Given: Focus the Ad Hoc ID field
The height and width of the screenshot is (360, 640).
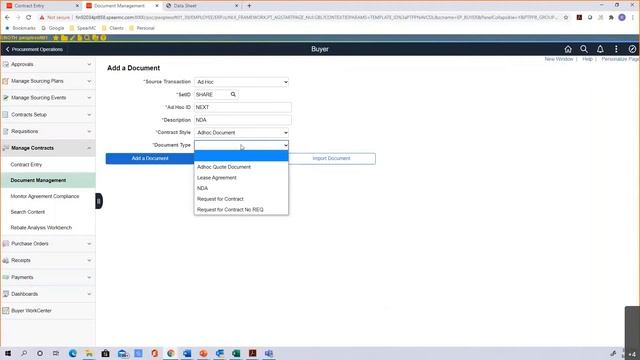Looking at the screenshot, I should tap(242, 107).
